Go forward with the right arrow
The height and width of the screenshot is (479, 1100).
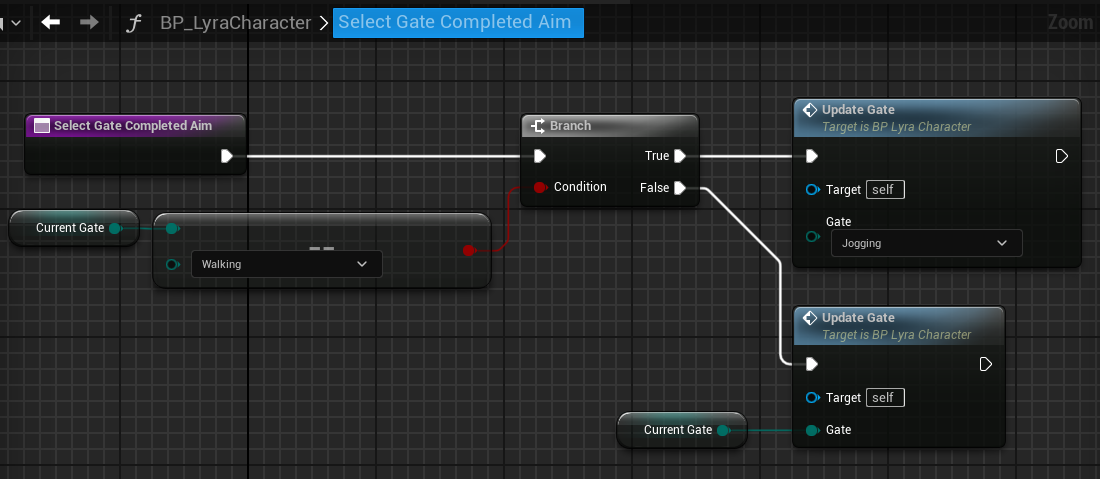pos(89,22)
